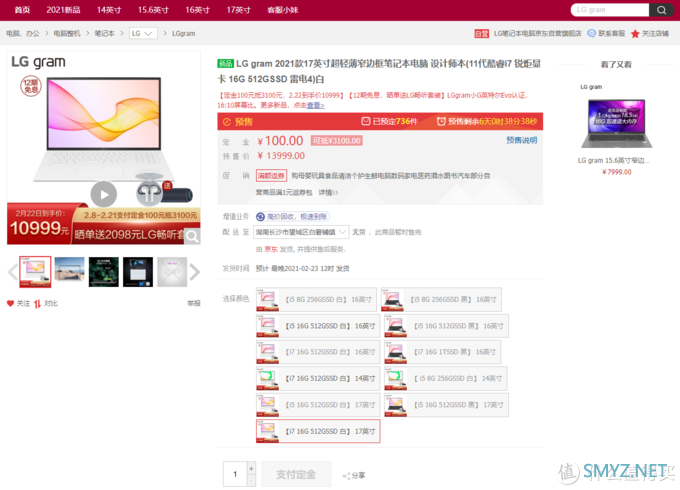Click the heart 关注 favorite icon
The image size is (680, 490).
11,303
